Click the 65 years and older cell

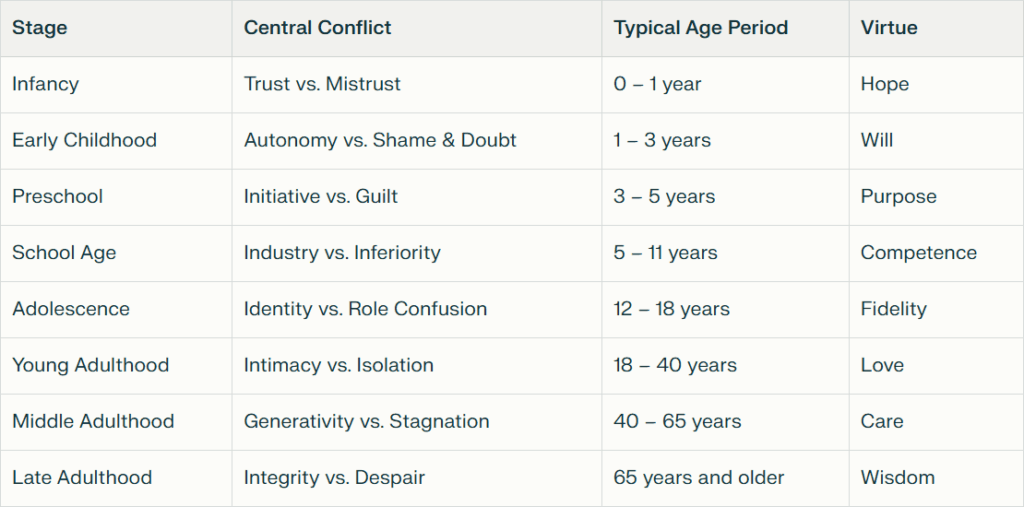(700, 478)
